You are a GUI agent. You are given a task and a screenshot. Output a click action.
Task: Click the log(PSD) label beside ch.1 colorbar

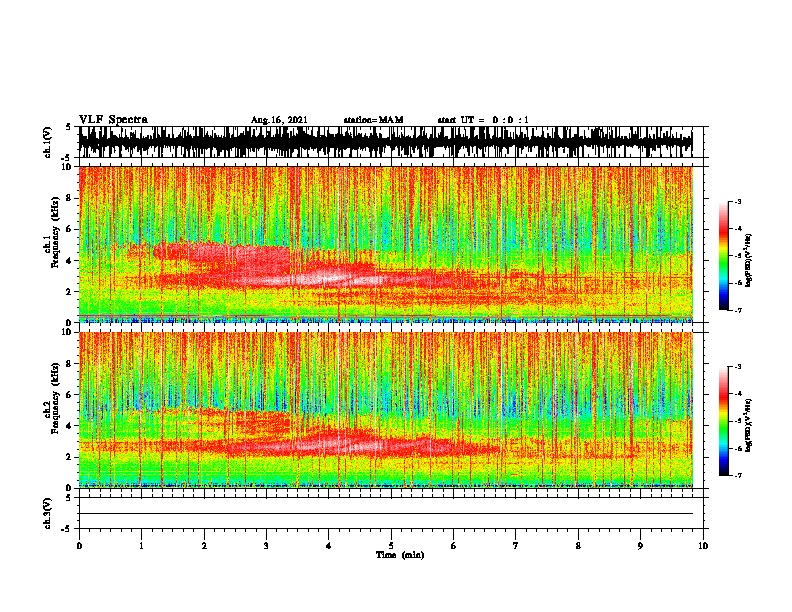[748, 260]
